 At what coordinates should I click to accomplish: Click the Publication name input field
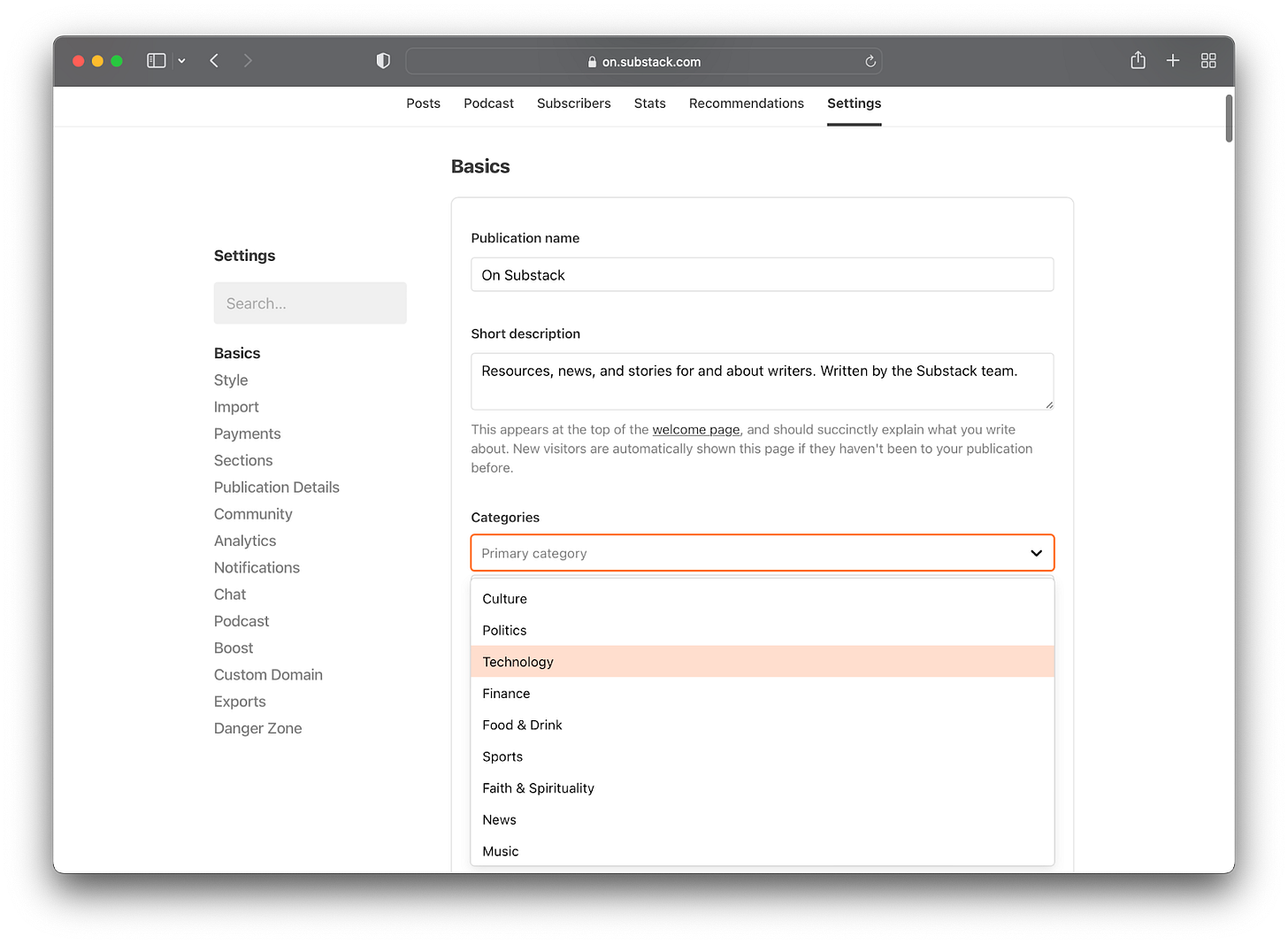pos(763,274)
